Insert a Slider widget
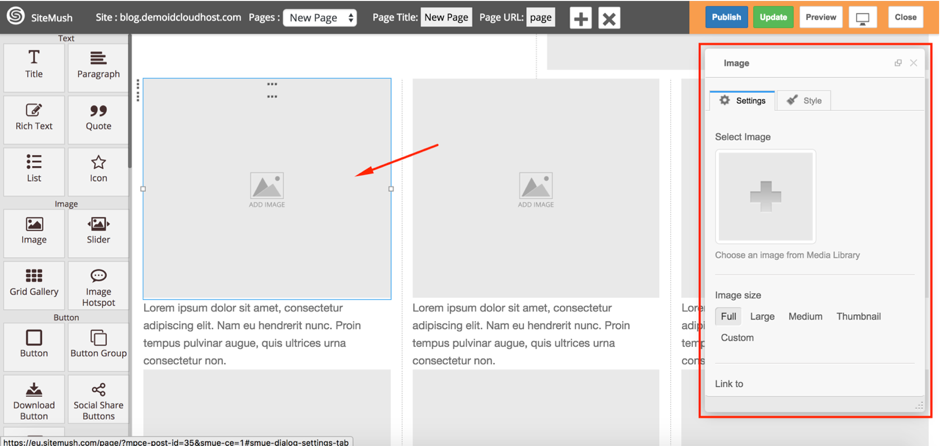The image size is (940, 446). pos(98,233)
